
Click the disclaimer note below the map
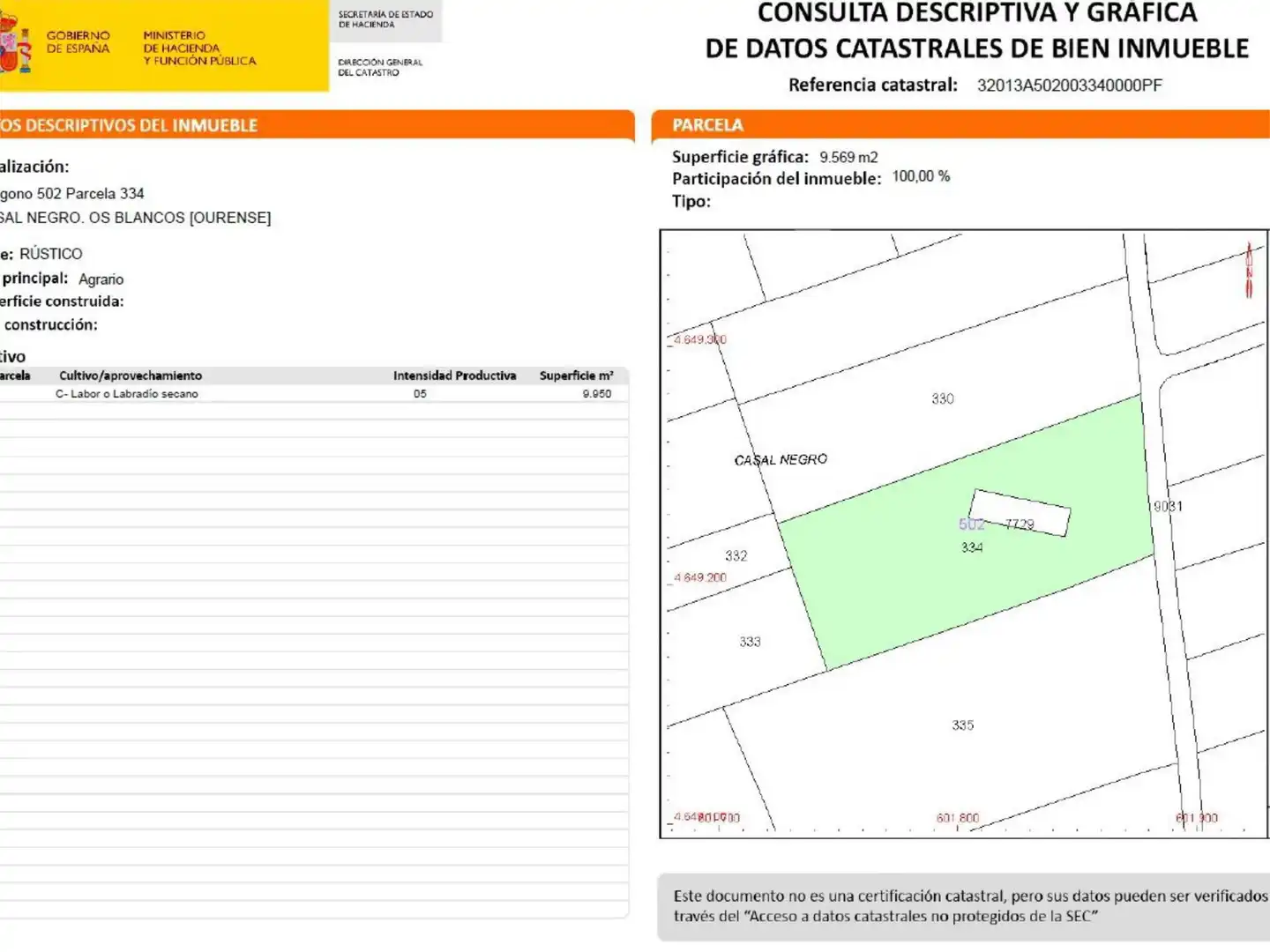coord(970,906)
